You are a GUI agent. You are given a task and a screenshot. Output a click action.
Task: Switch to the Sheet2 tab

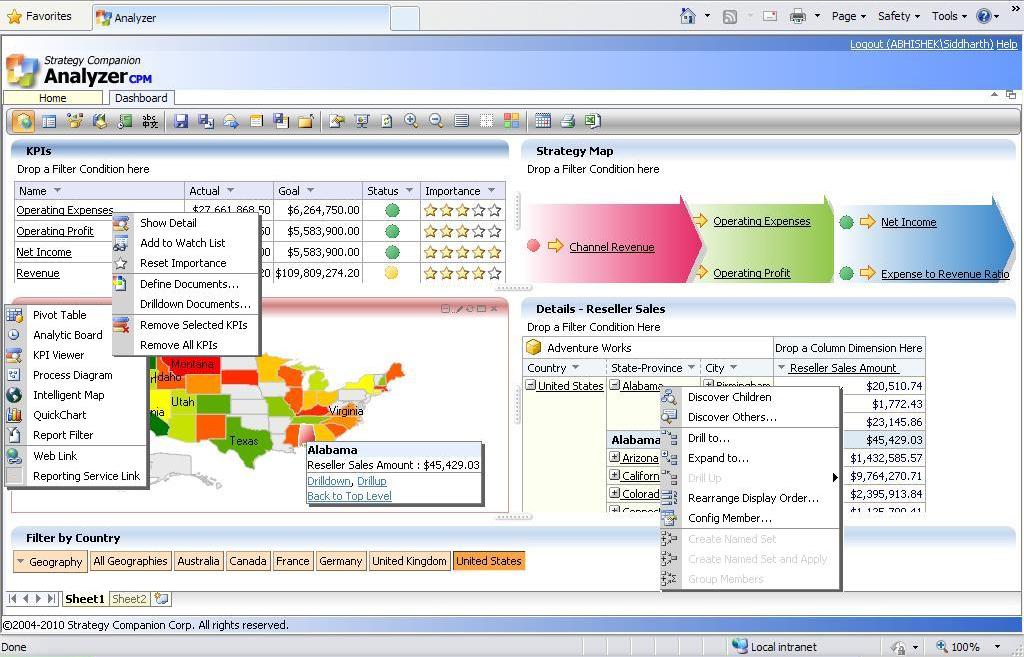click(x=129, y=599)
